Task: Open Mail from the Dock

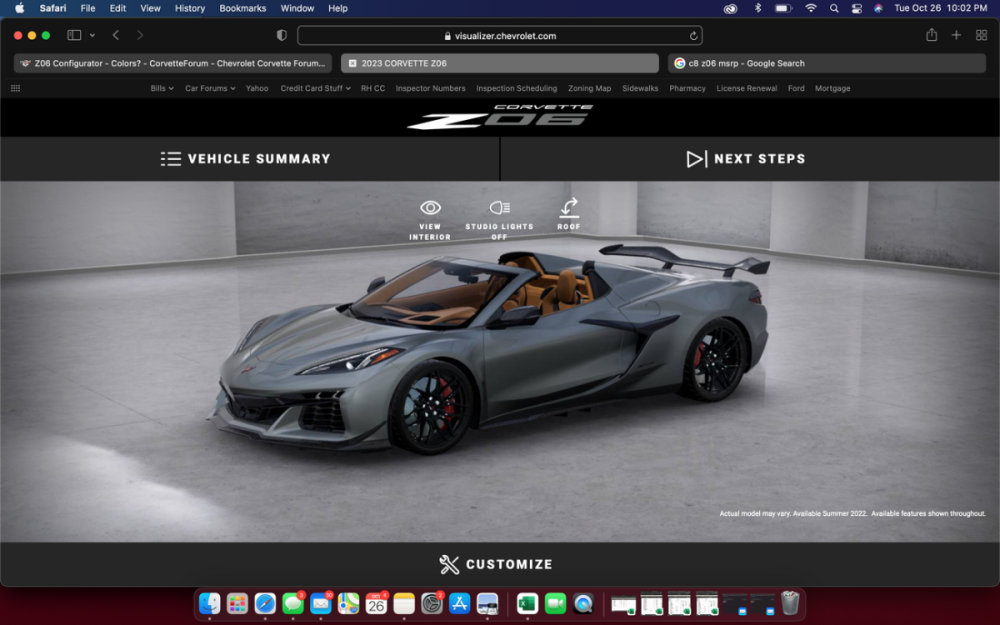Action: click(321, 603)
